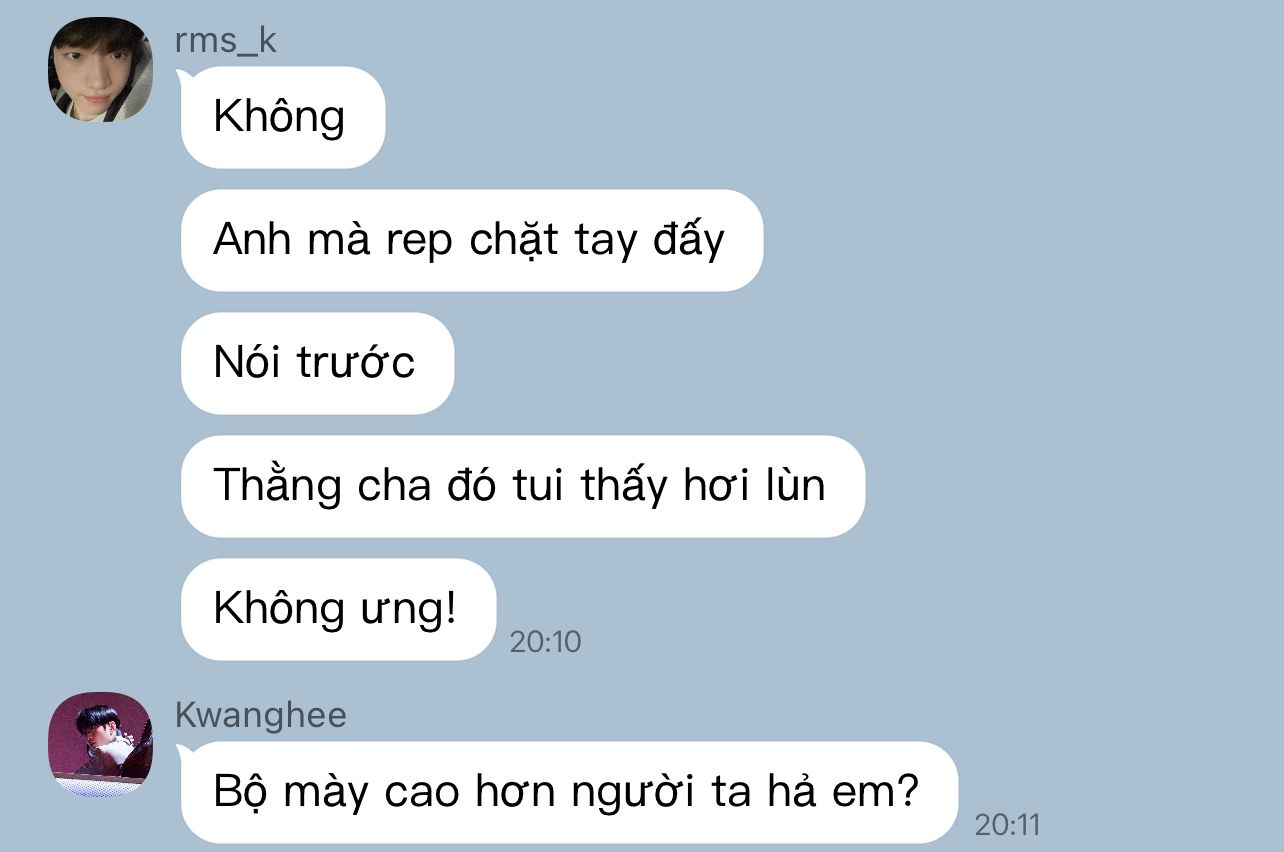Select the 'Không ưng!' message bubble

coord(338,609)
